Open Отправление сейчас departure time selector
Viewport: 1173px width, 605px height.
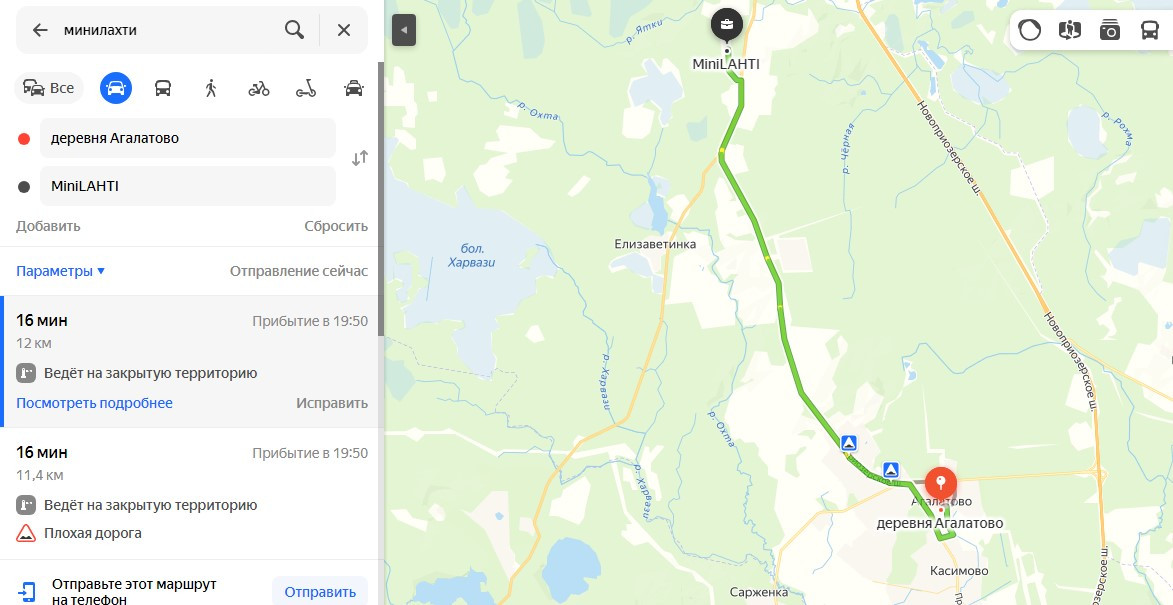click(298, 271)
